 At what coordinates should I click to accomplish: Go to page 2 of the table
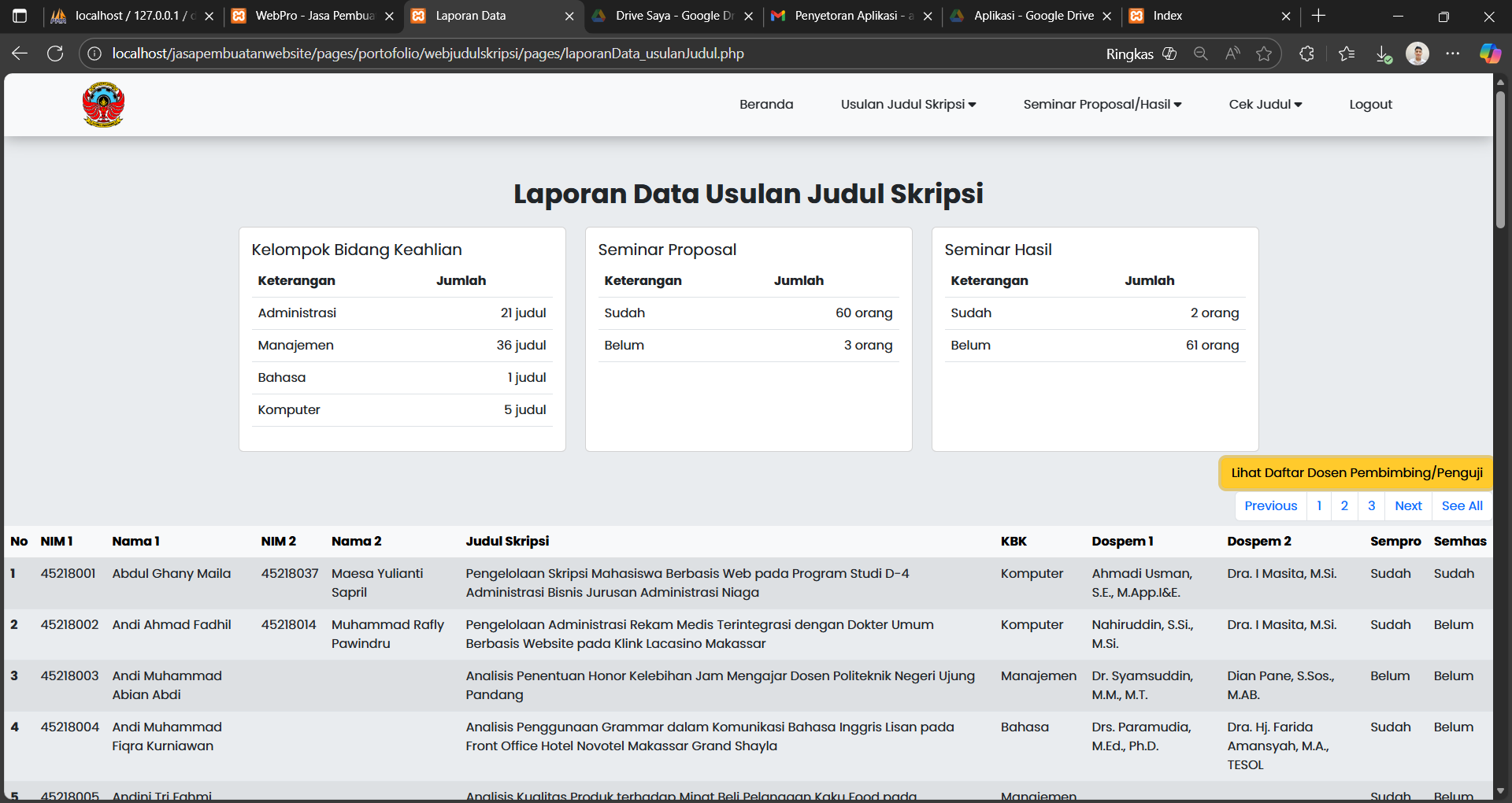point(1344,506)
